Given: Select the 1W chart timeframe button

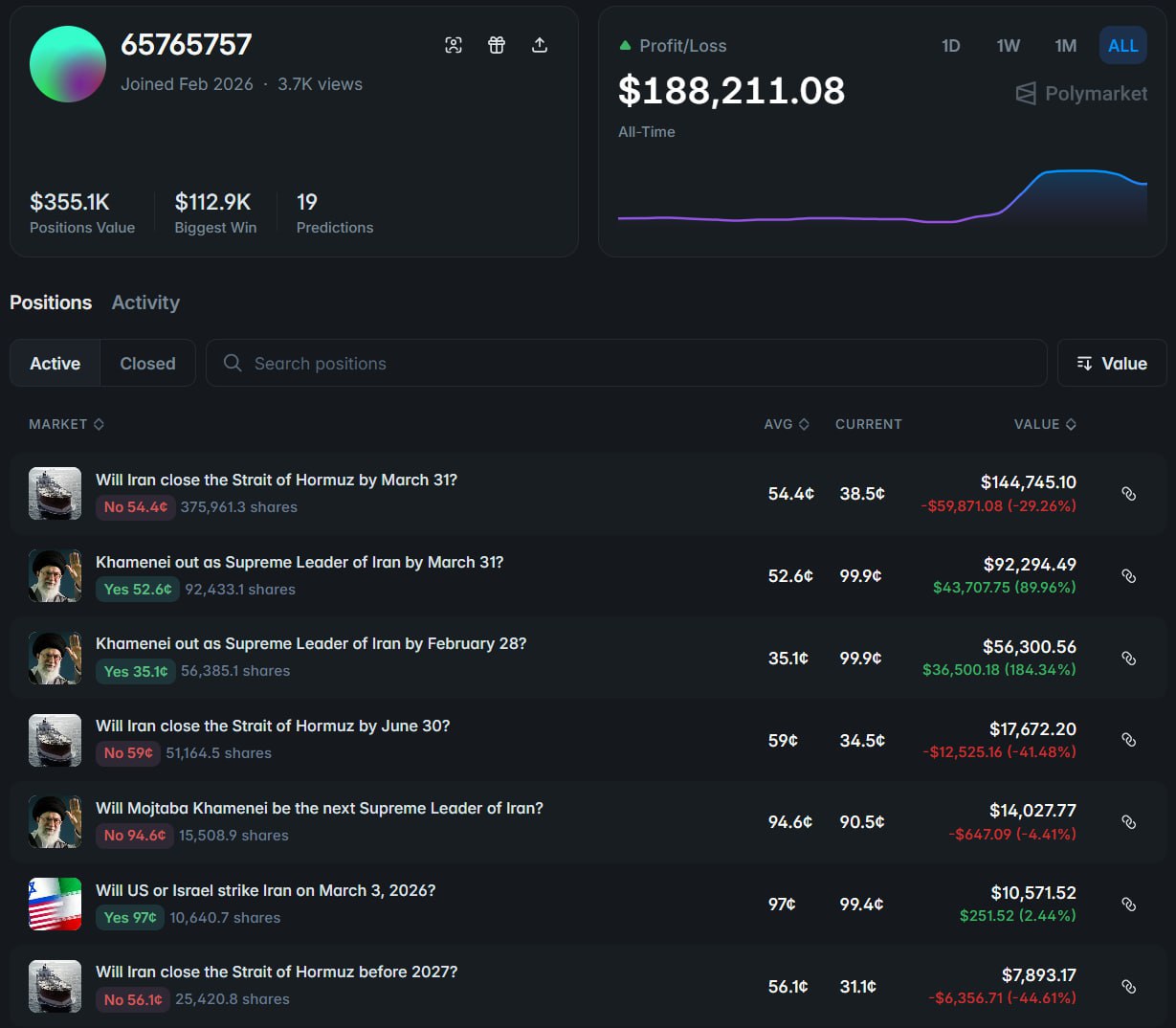Looking at the screenshot, I should click(x=1008, y=46).
